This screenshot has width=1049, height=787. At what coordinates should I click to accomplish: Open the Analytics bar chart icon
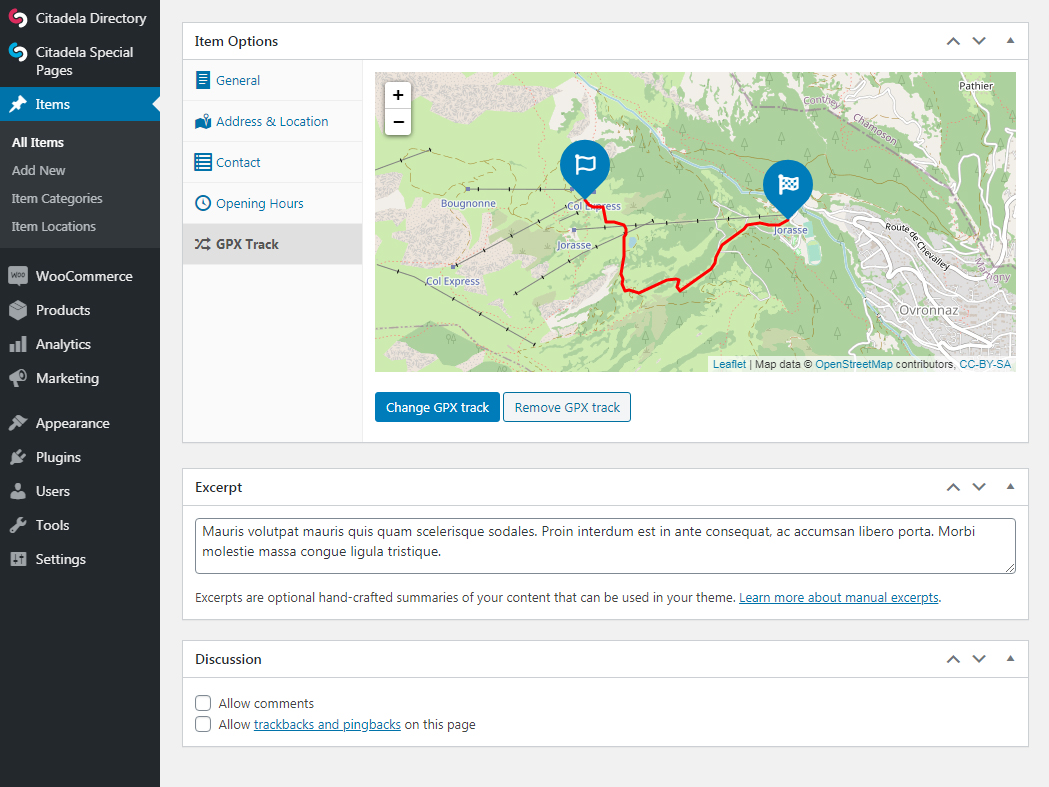tap(18, 344)
